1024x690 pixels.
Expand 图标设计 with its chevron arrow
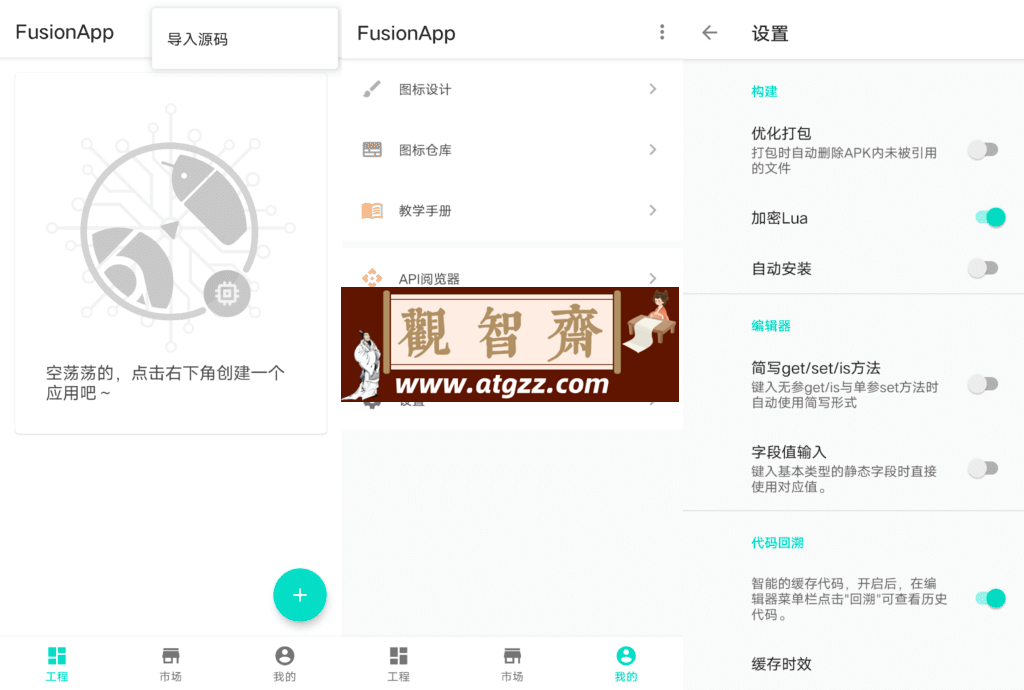point(652,89)
